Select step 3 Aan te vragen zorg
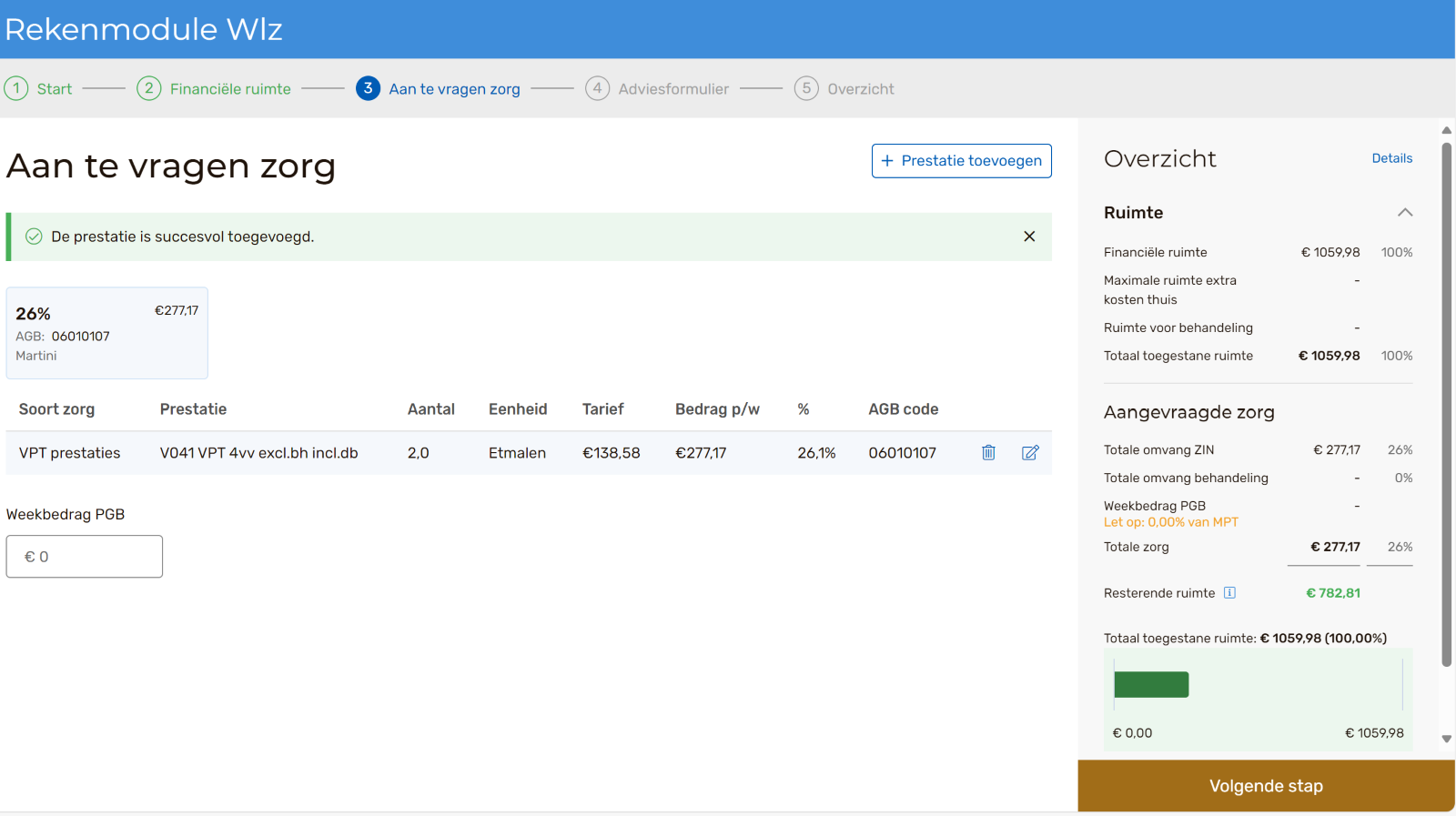Viewport: 1456px width, 816px height. [x=438, y=88]
